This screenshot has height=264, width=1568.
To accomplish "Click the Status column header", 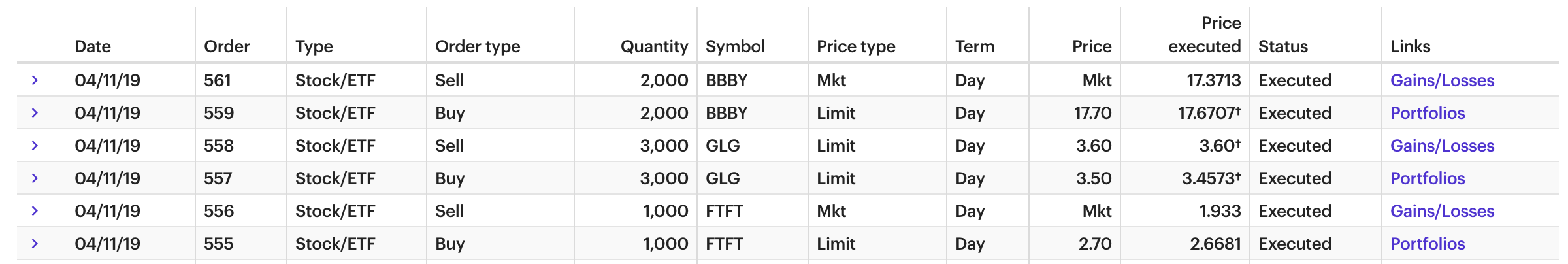I will [1283, 46].
